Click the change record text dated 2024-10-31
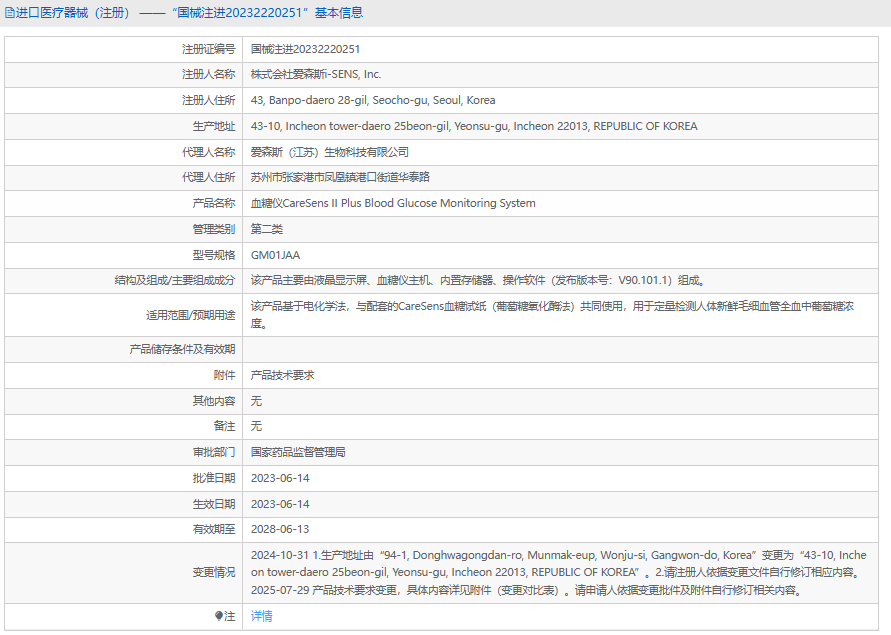This screenshot has height=635, width=891. pos(558,563)
